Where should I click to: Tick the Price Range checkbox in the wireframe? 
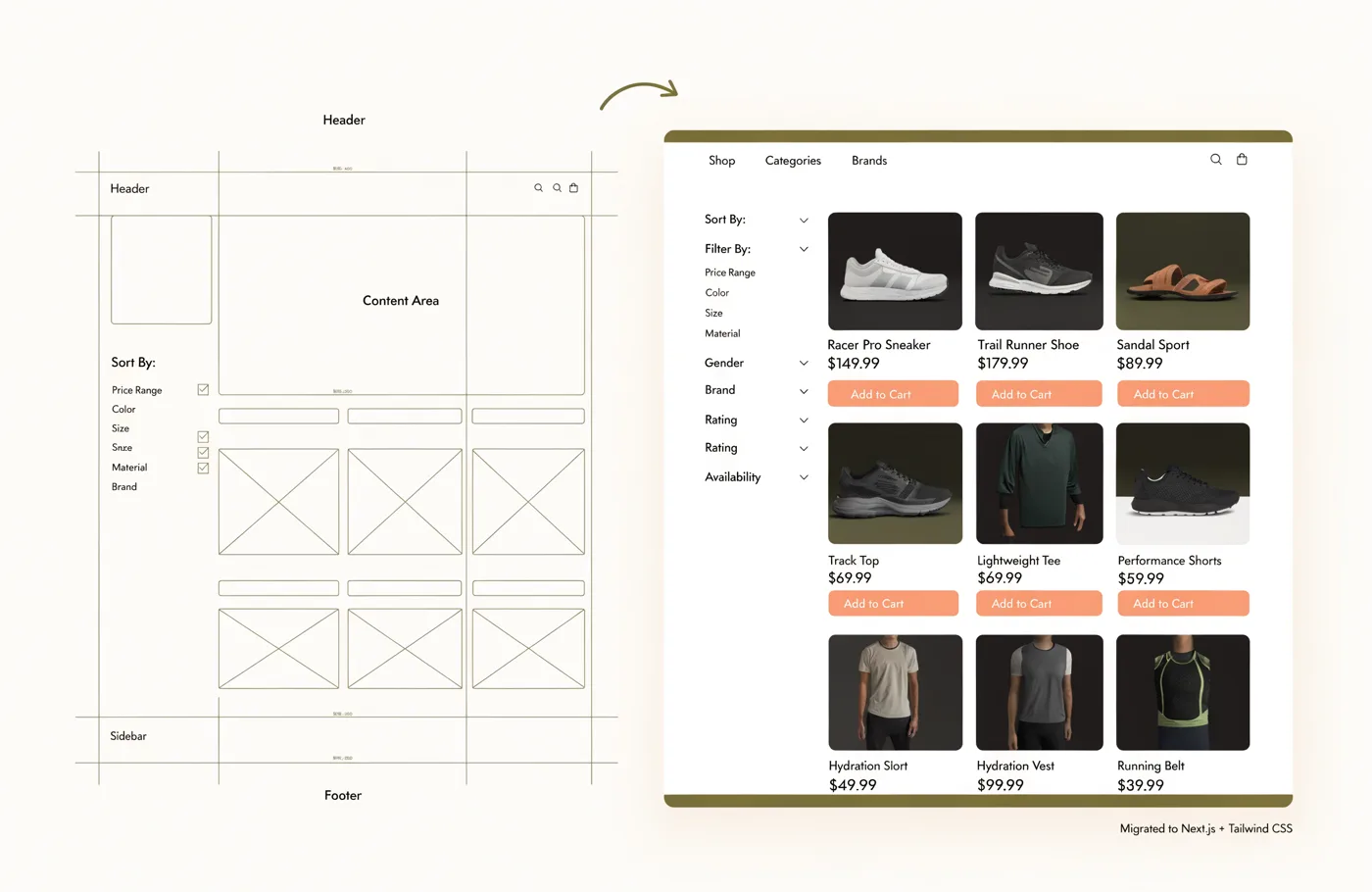[x=203, y=389]
